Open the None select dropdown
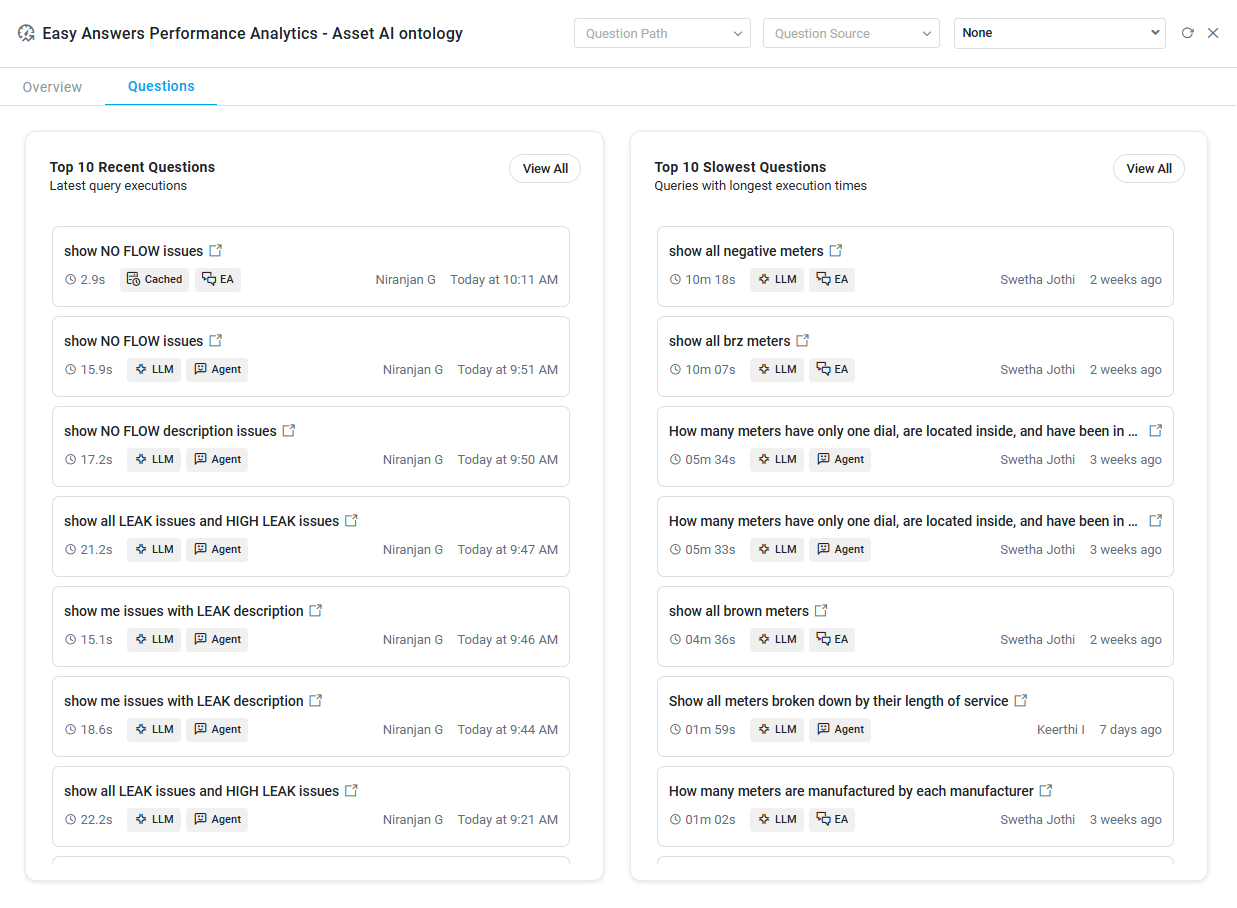The image size is (1237, 908). 1059,33
